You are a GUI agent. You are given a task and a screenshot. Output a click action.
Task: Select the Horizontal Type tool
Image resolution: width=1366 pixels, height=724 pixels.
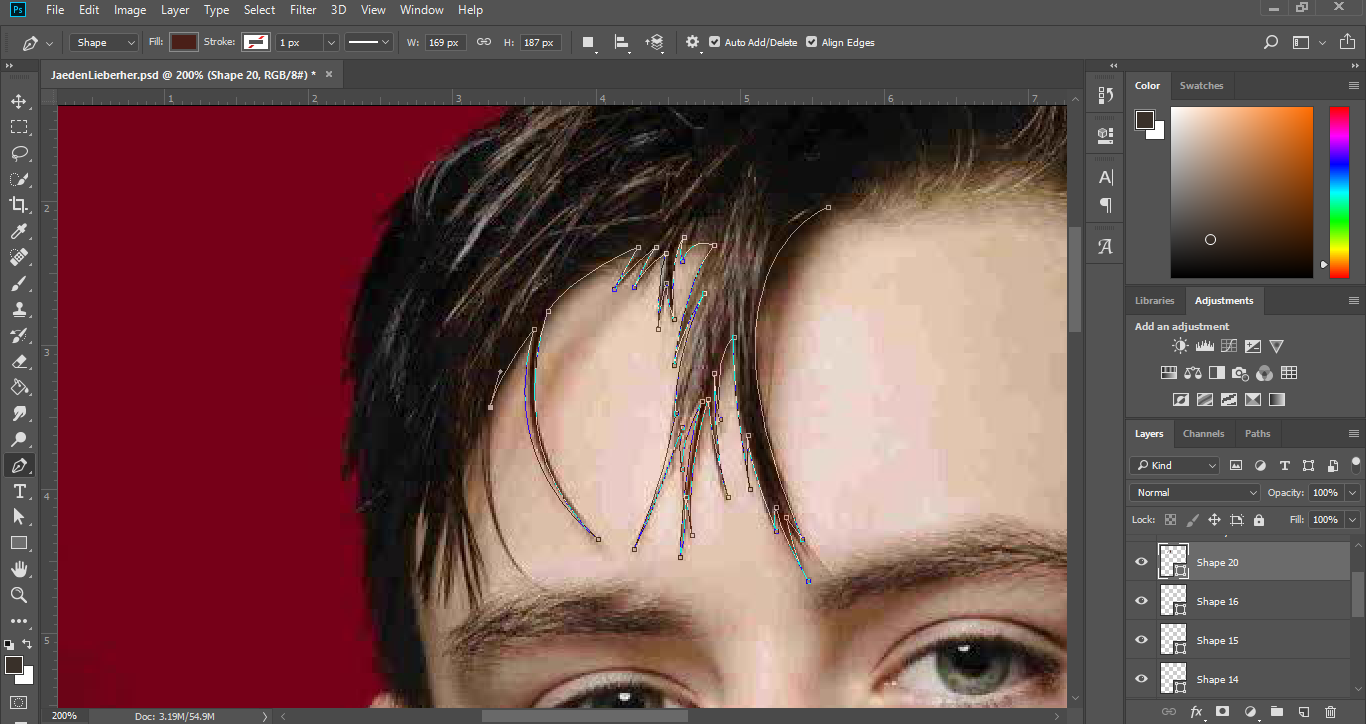19,491
